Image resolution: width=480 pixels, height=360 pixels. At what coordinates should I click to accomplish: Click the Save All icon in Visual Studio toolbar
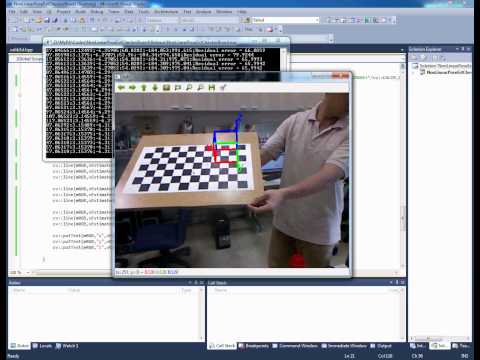[54, 20]
